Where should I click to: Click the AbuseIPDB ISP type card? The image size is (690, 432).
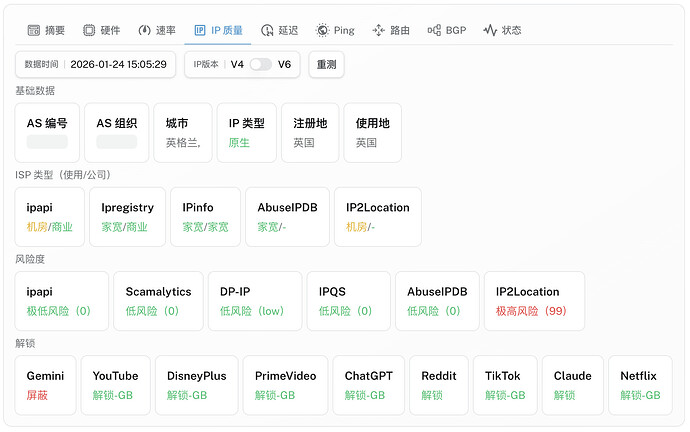[287, 217]
